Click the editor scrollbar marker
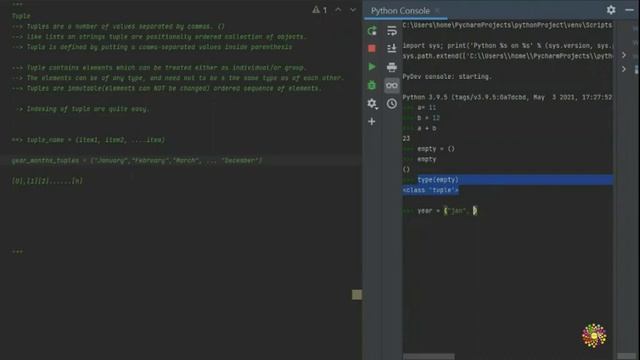Image resolution: width=640 pixels, height=360 pixels. (x=357, y=295)
